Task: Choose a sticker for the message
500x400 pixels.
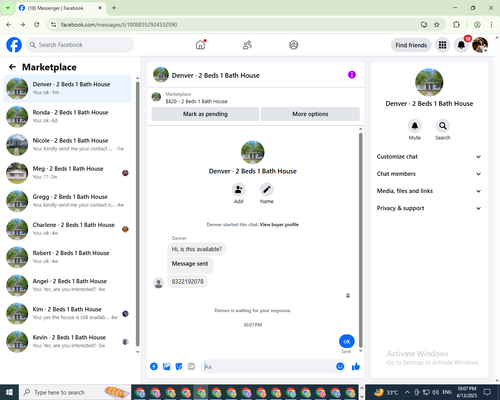Action: pos(179,367)
